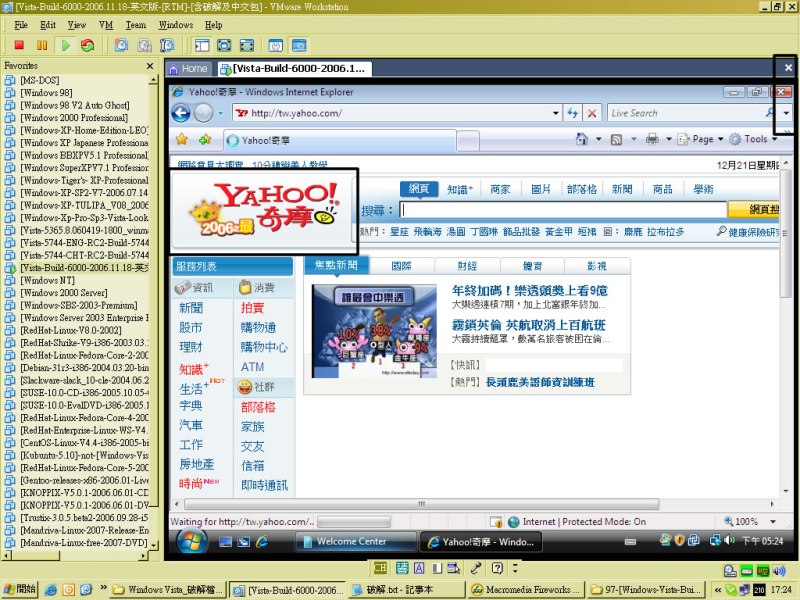This screenshot has width=800, height=600.
Task: Show or hide the VMware sidebar
Action: [x=202, y=45]
